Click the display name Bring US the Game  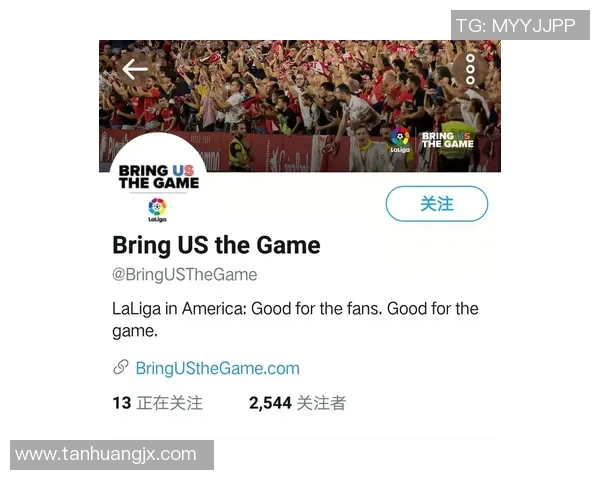coord(216,245)
